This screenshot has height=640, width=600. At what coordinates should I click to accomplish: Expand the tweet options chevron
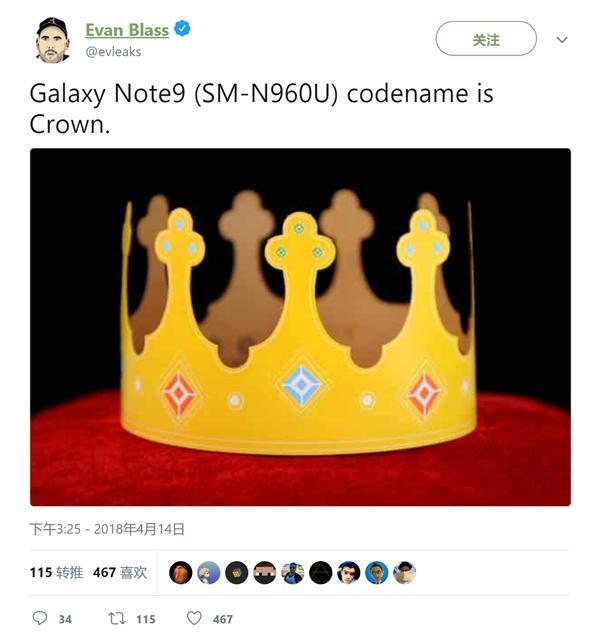coord(562,40)
